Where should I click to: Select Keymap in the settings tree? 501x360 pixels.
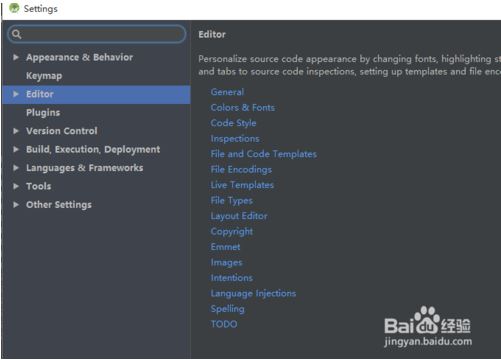coord(44,76)
